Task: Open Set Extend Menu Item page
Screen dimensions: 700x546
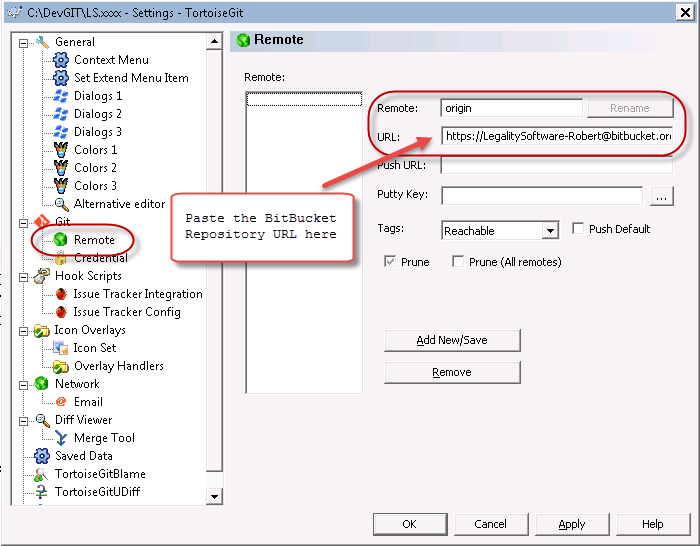Action: coord(131,78)
